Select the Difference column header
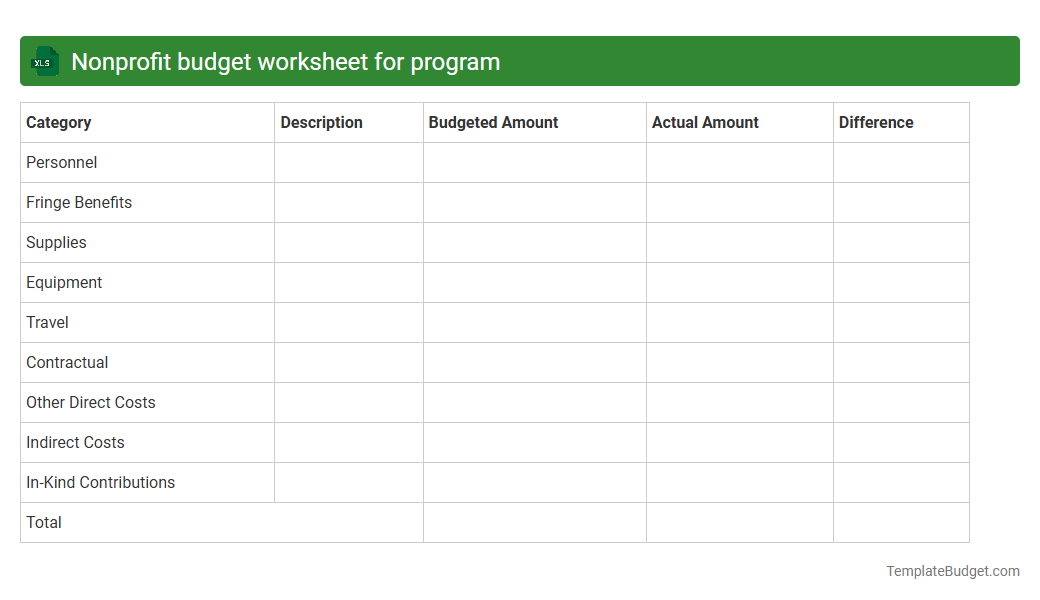This screenshot has height=600, width=1040. (x=876, y=122)
